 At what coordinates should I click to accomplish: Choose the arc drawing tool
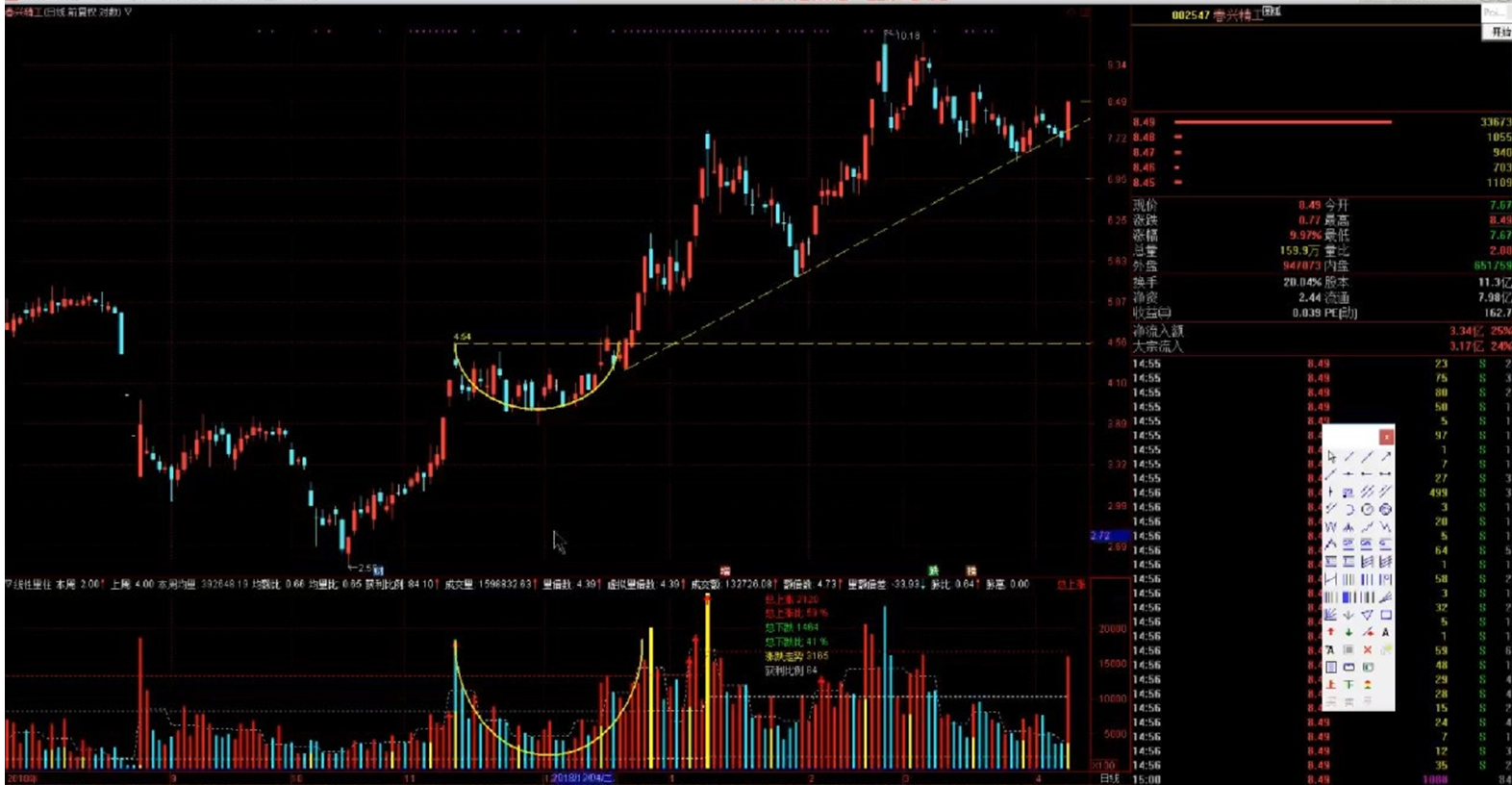[1349, 509]
